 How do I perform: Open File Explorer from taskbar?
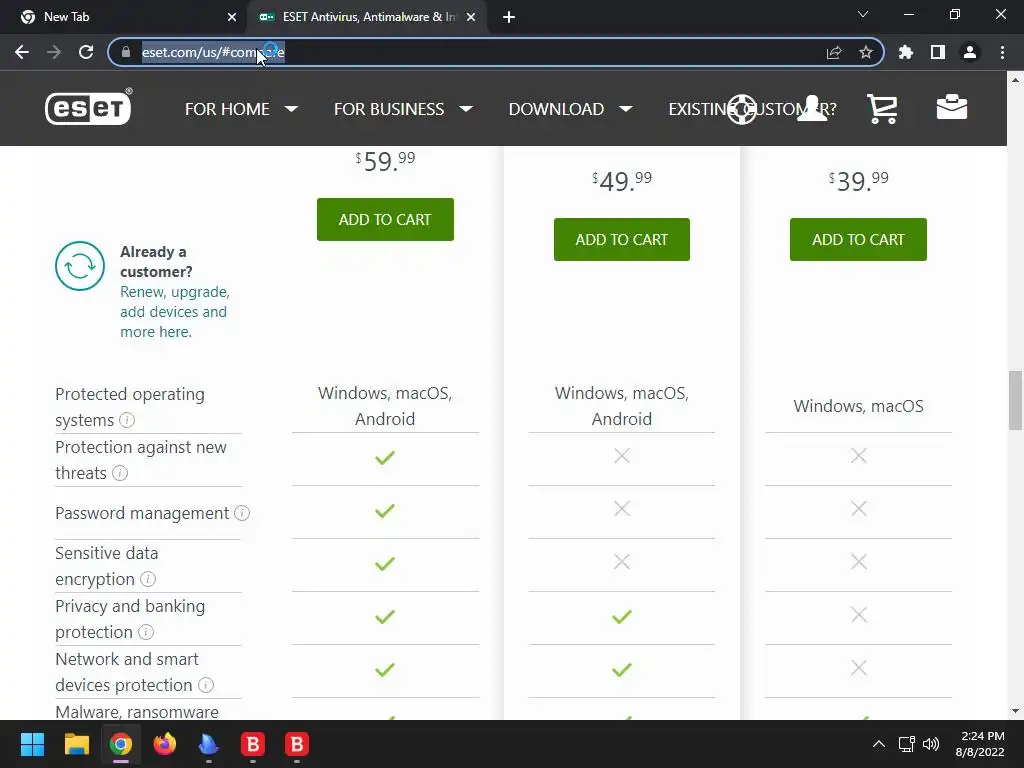click(76, 744)
